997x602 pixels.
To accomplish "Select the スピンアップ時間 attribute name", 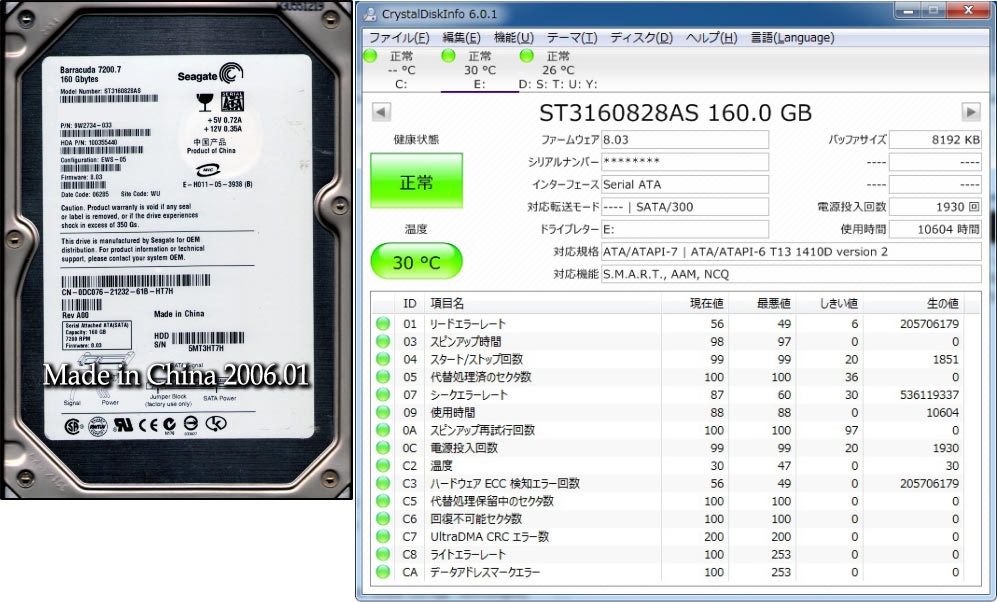I will [465, 341].
